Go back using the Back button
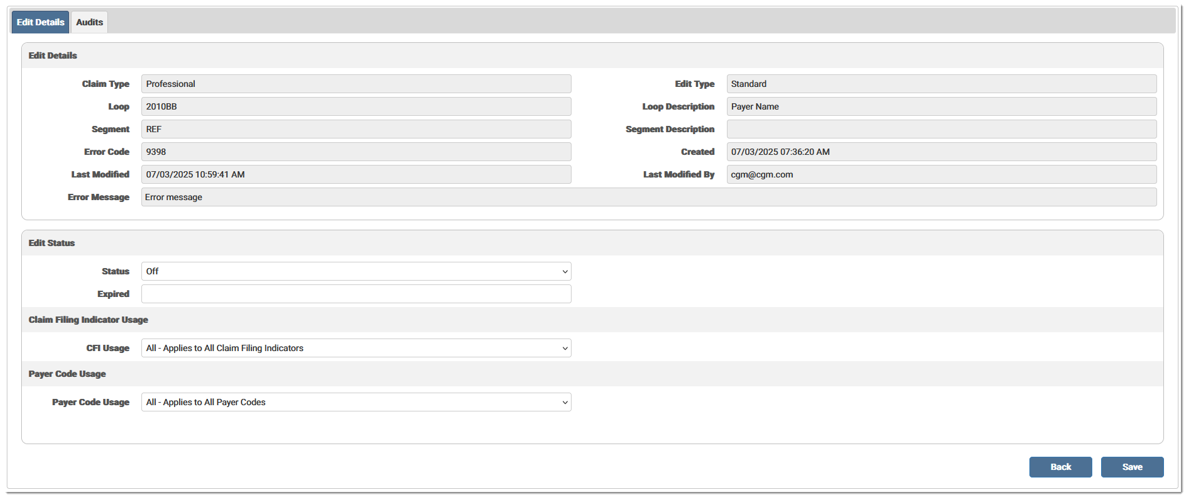The height and width of the screenshot is (496, 1185). coord(1060,467)
